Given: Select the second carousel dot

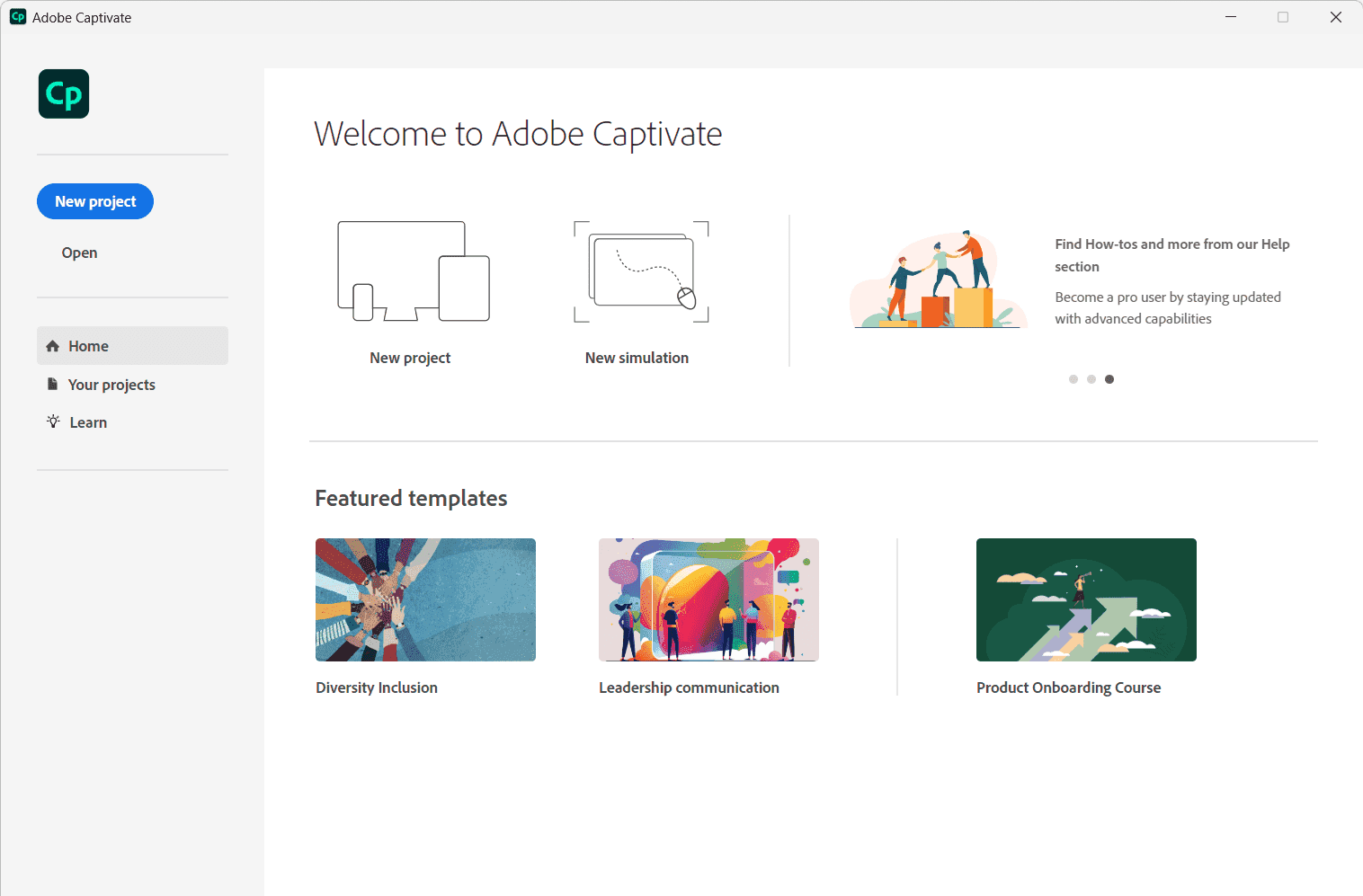Looking at the screenshot, I should pos(1091,379).
